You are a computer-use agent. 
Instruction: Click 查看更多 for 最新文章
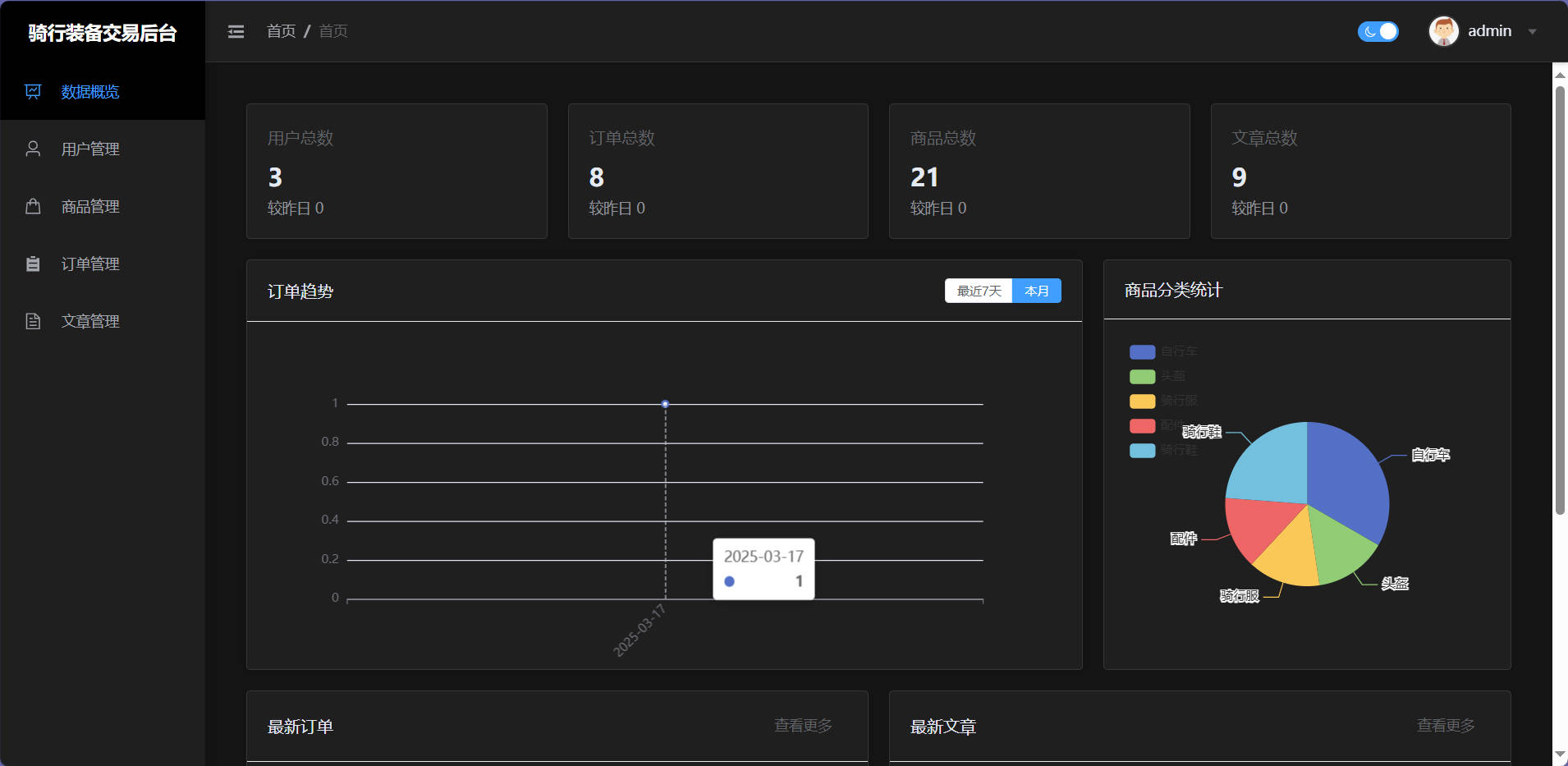click(x=1446, y=726)
